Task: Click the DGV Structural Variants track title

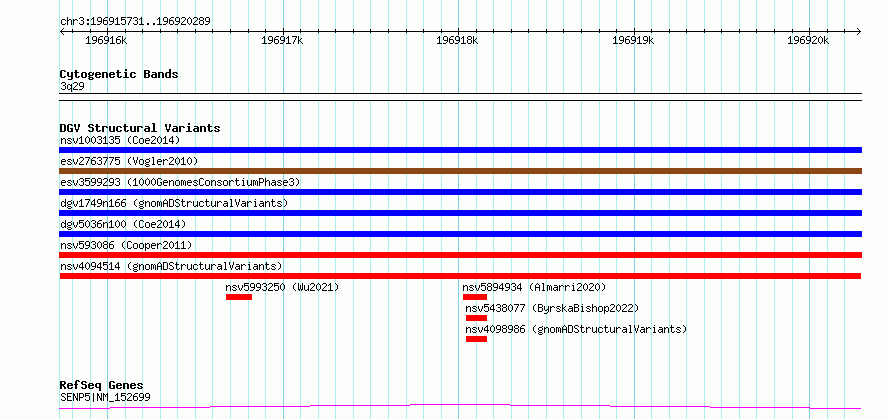Action: pyautogui.click(x=140, y=128)
